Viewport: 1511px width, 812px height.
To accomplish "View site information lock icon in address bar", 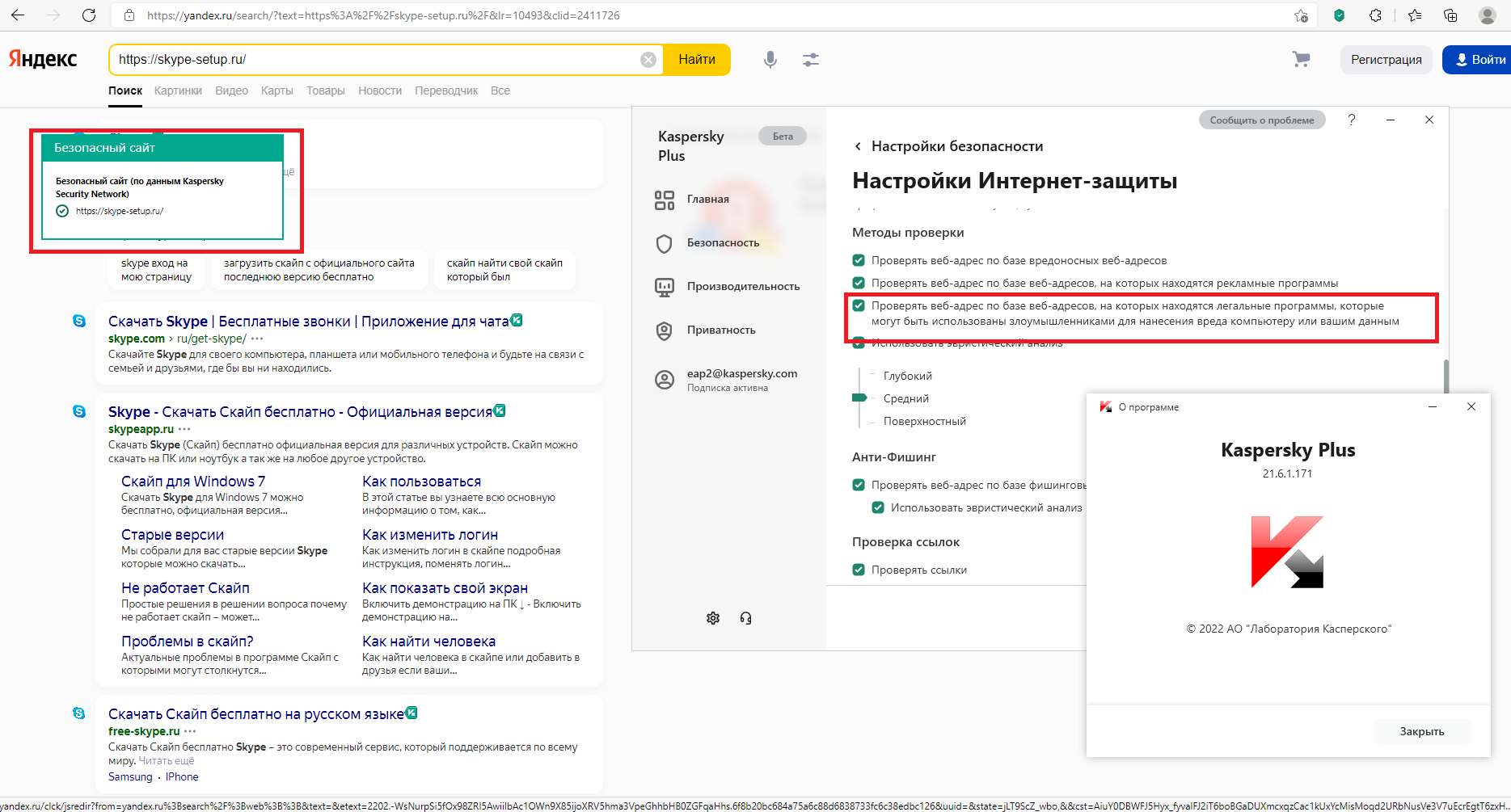I will (x=129, y=15).
